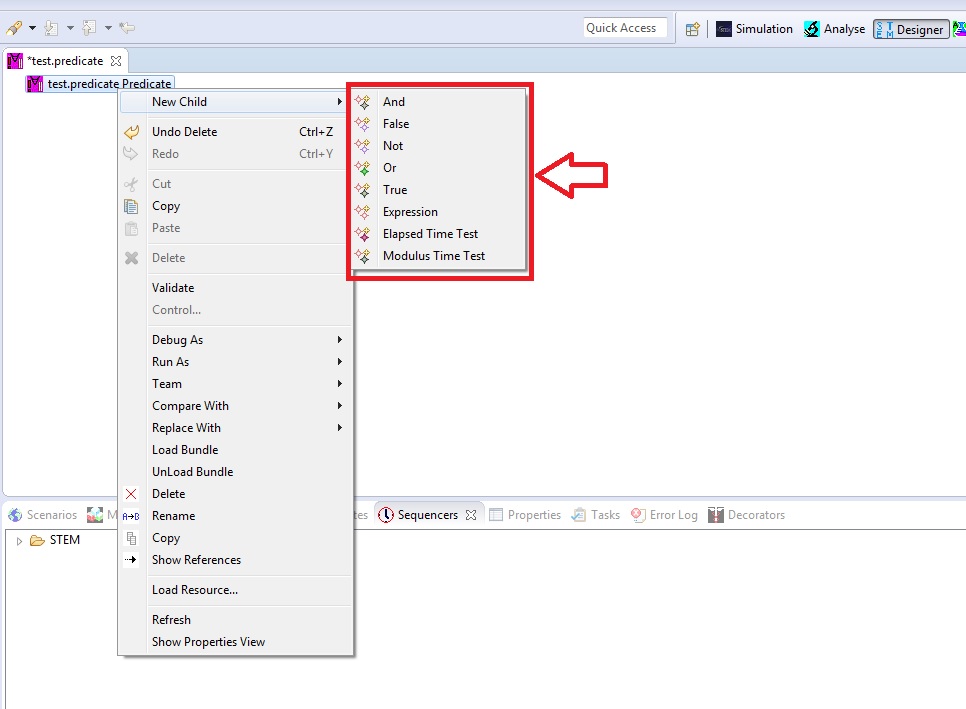Close the test.predicate editor tab
966x709 pixels.
tap(116, 61)
